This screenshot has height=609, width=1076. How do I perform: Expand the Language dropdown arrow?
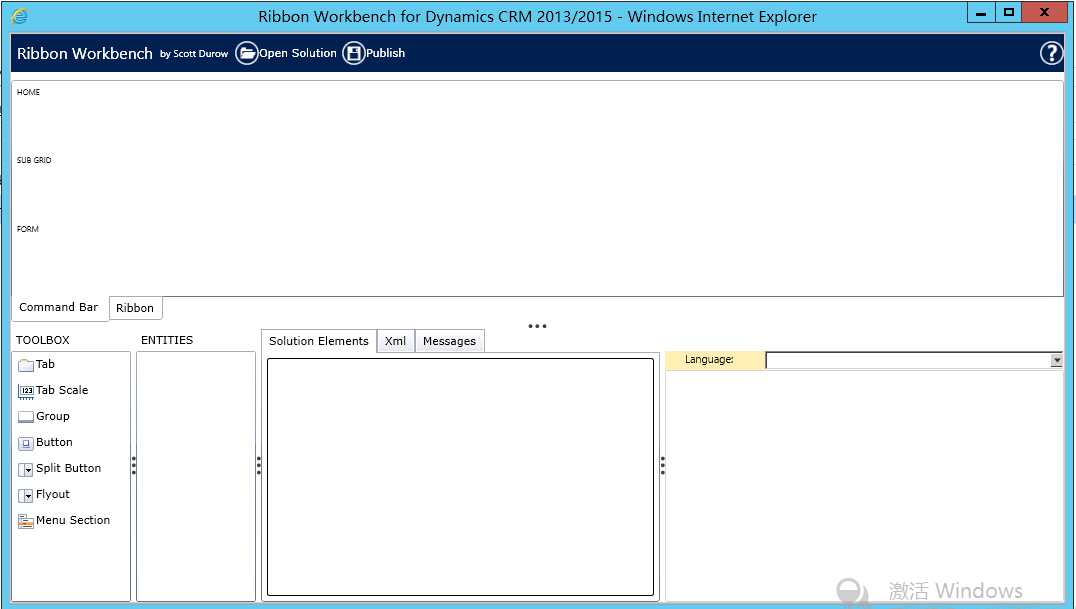[x=1056, y=360]
